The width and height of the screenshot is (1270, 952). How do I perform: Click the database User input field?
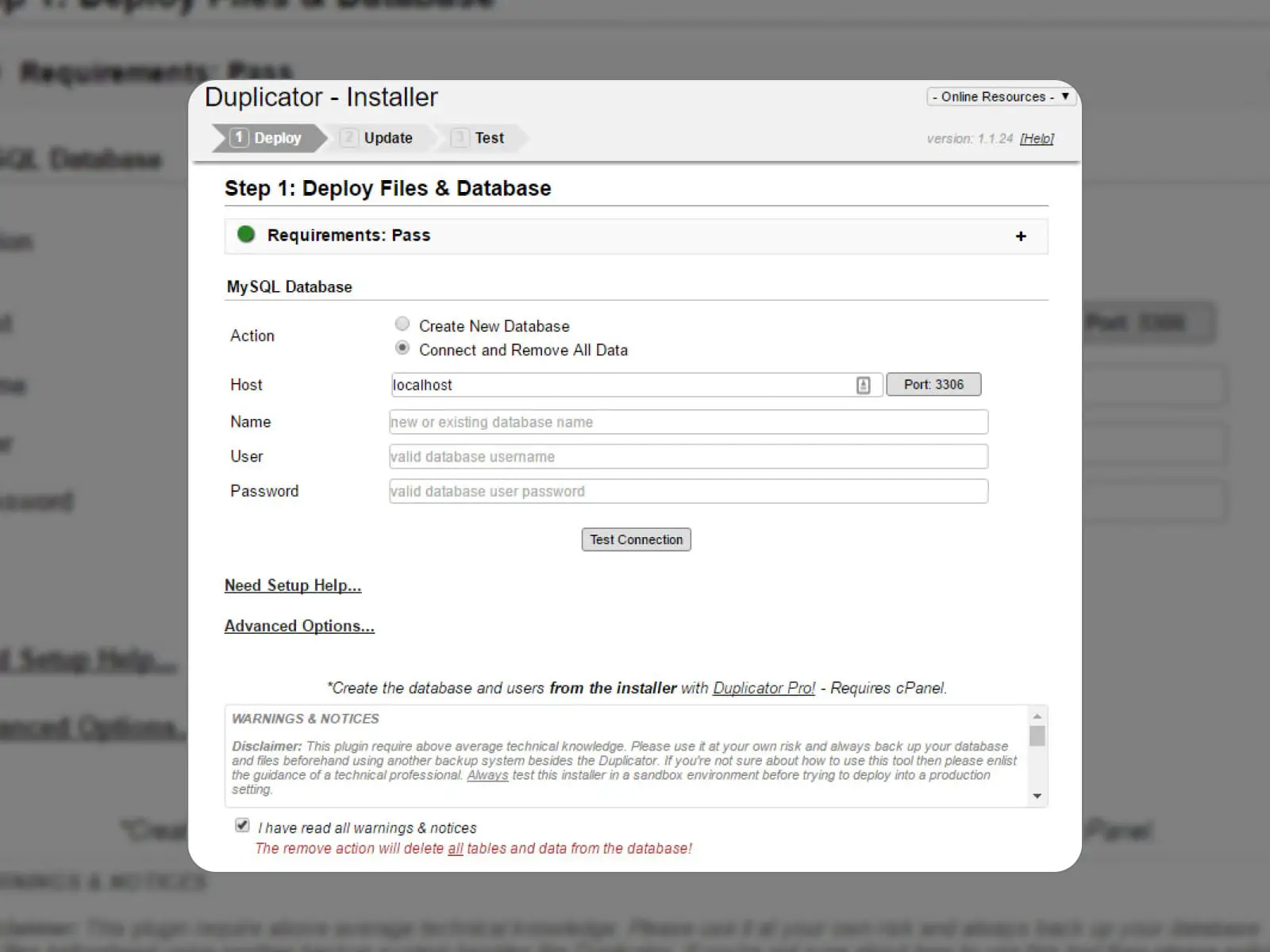point(688,457)
